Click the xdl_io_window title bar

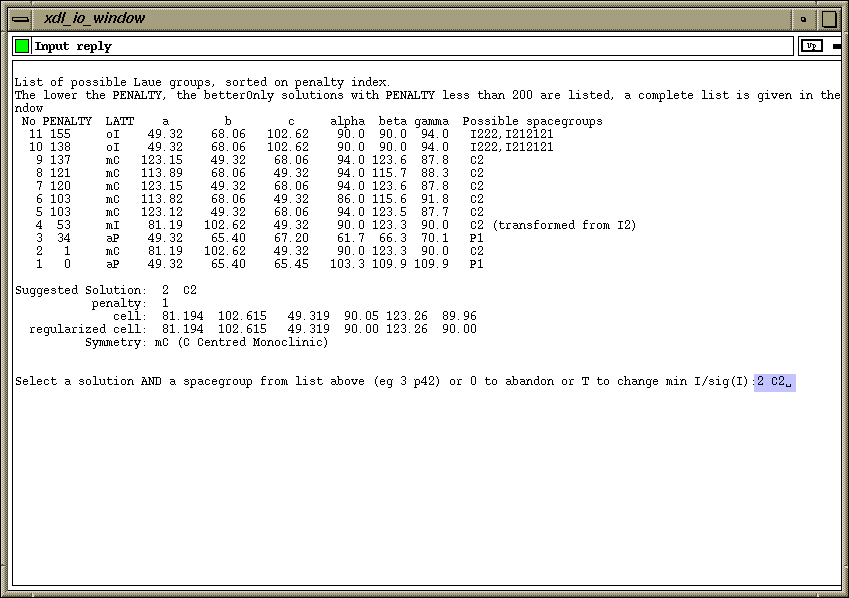413,19
